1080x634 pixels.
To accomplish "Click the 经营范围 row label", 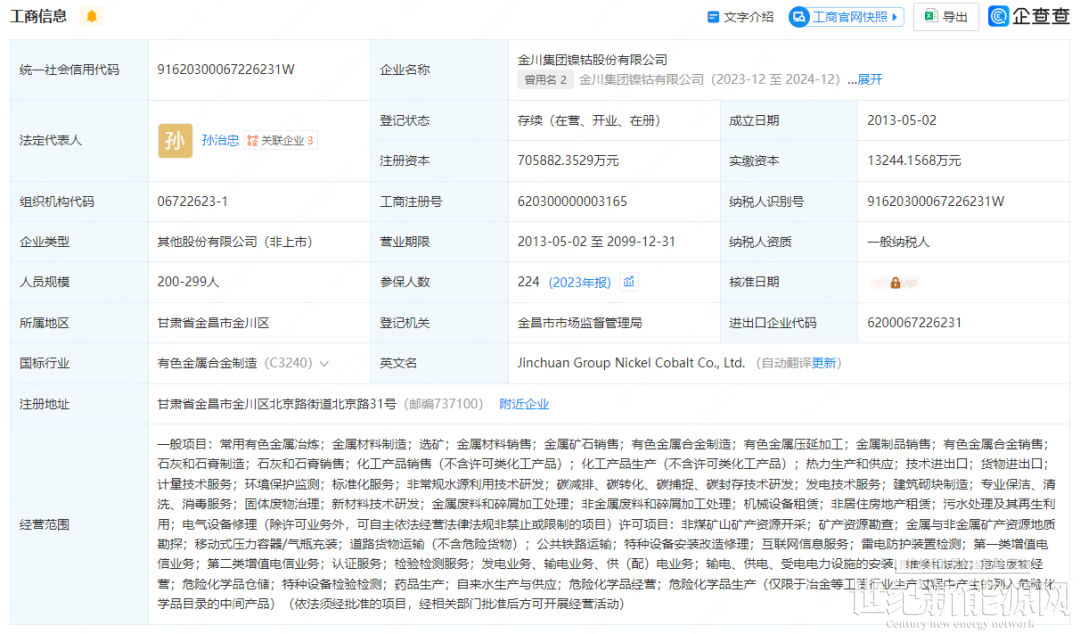I will point(44,524).
